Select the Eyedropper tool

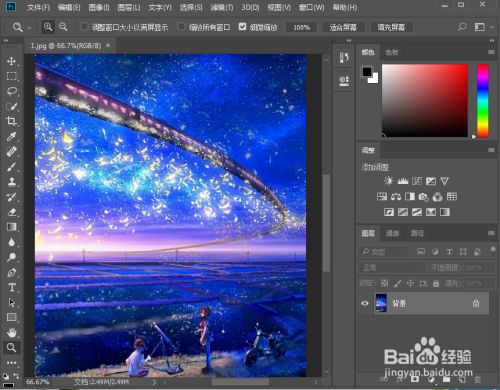(x=12, y=136)
